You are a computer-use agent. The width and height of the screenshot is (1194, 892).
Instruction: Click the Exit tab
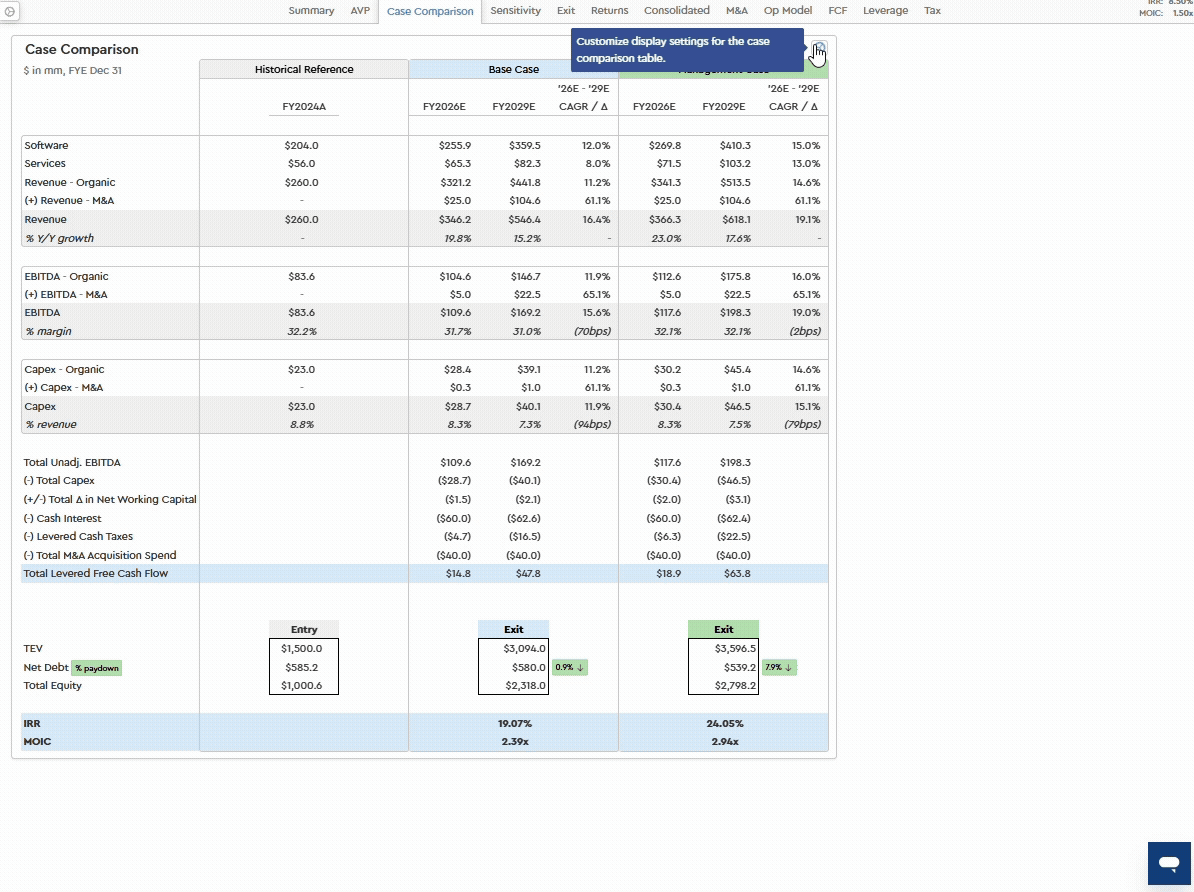(566, 11)
